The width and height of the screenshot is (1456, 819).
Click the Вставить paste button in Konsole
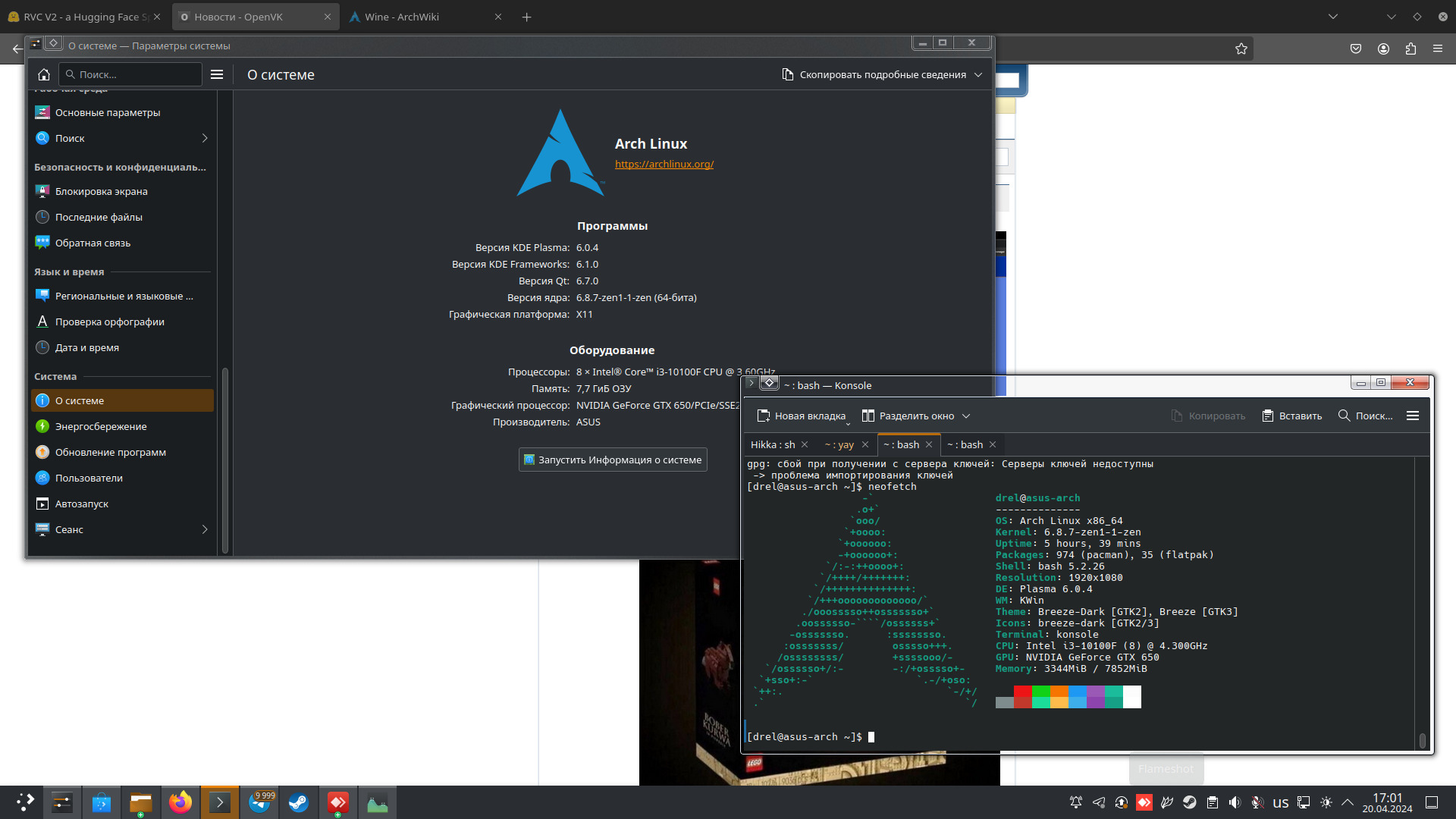(x=1291, y=416)
